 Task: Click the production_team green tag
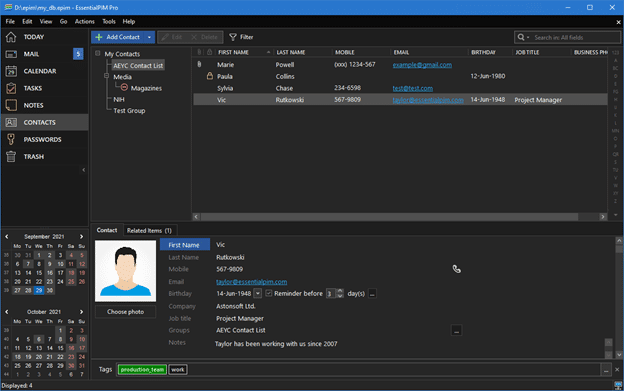point(142,370)
